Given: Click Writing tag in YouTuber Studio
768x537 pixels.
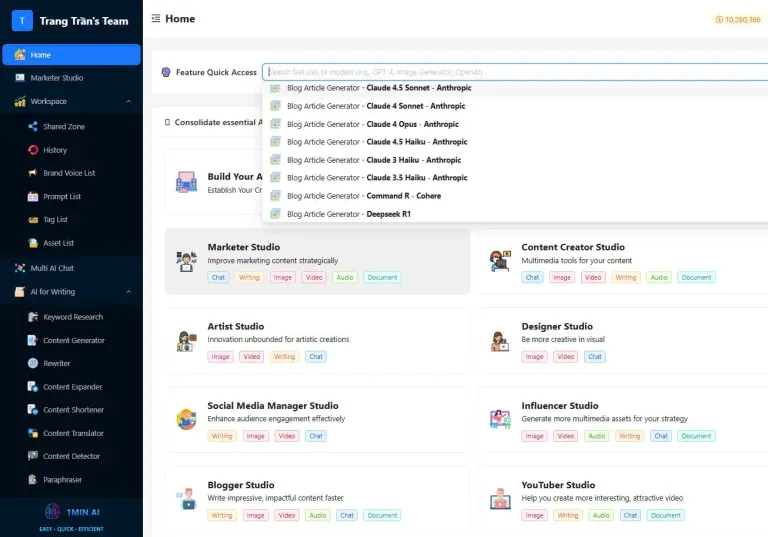Looking at the screenshot, I should (568, 515).
